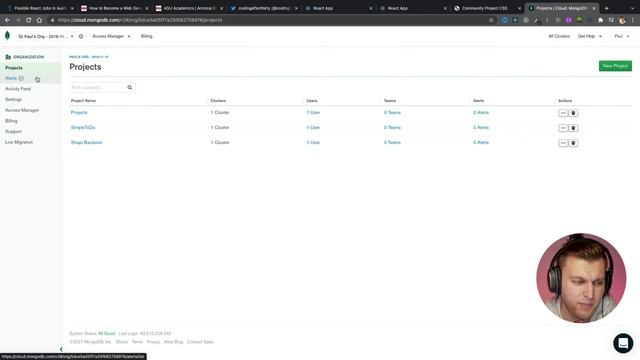The height and width of the screenshot is (360, 640).
Task: Open Billing in the sidebar
Action: click(x=11, y=121)
